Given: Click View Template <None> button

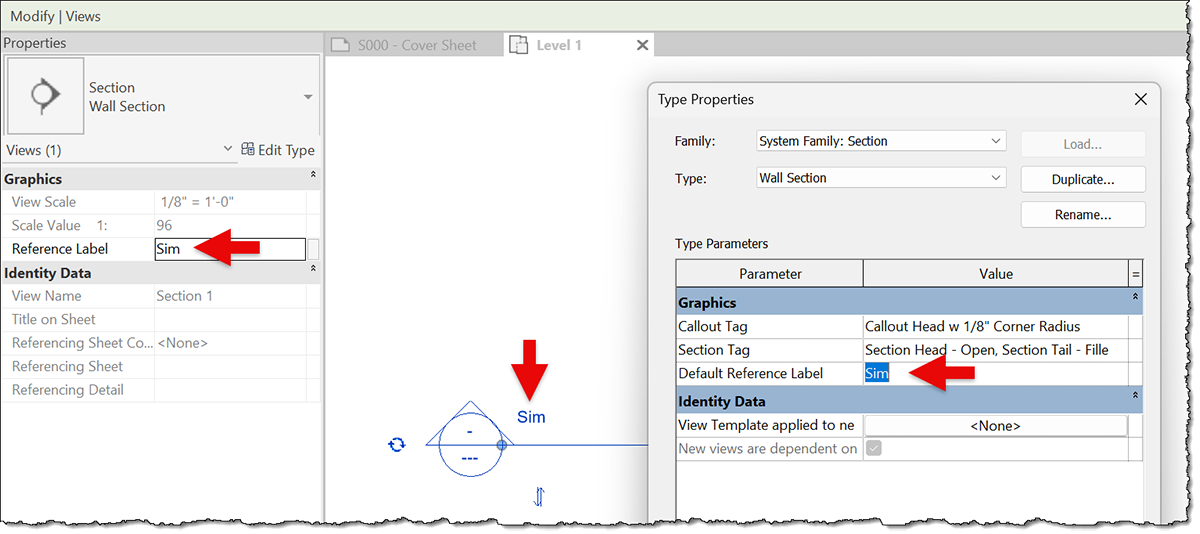Looking at the screenshot, I should point(996,425).
